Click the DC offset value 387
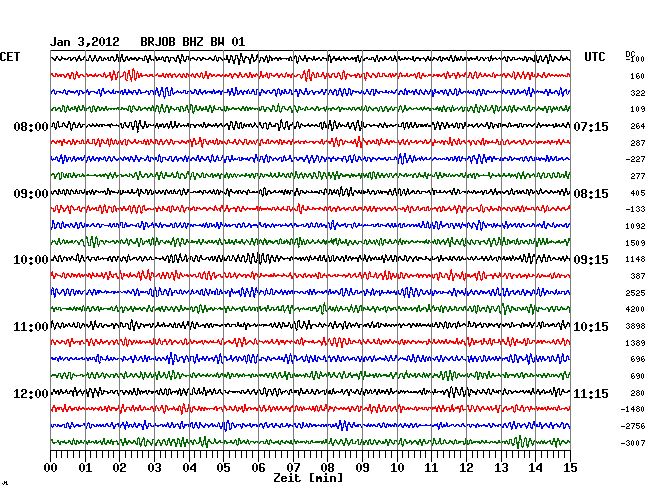This screenshot has width=650, height=494. (638, 276)
